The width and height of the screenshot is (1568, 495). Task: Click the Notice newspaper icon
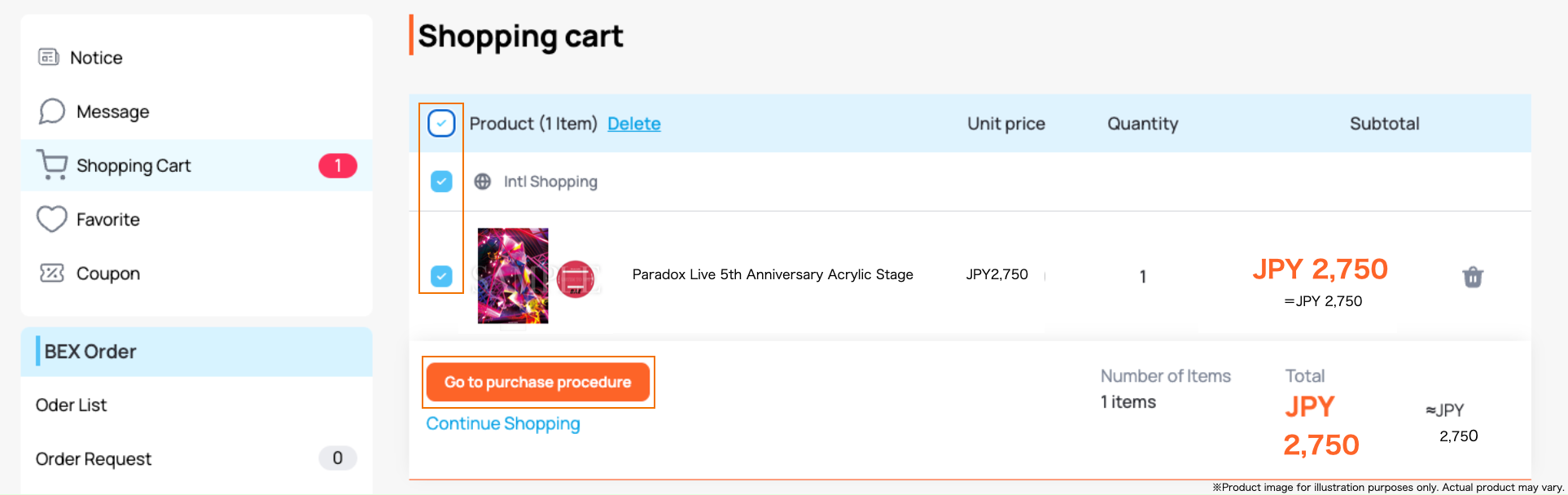[49, 57]
